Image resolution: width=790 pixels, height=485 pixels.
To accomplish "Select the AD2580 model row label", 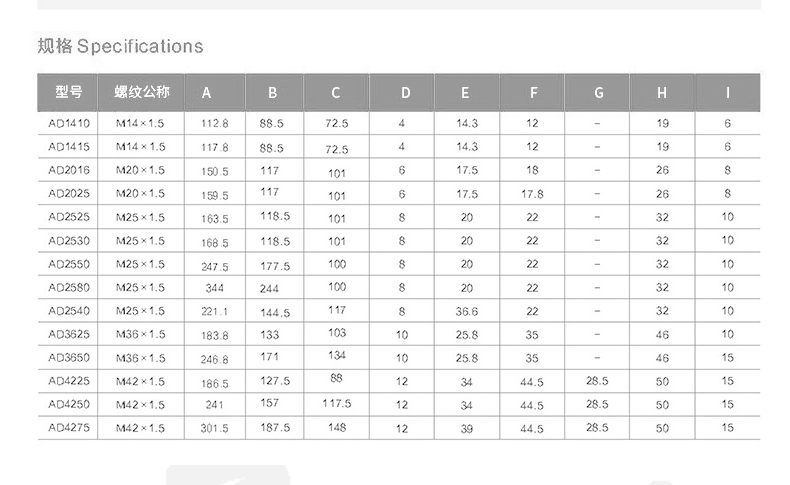I will coord(69,287).
